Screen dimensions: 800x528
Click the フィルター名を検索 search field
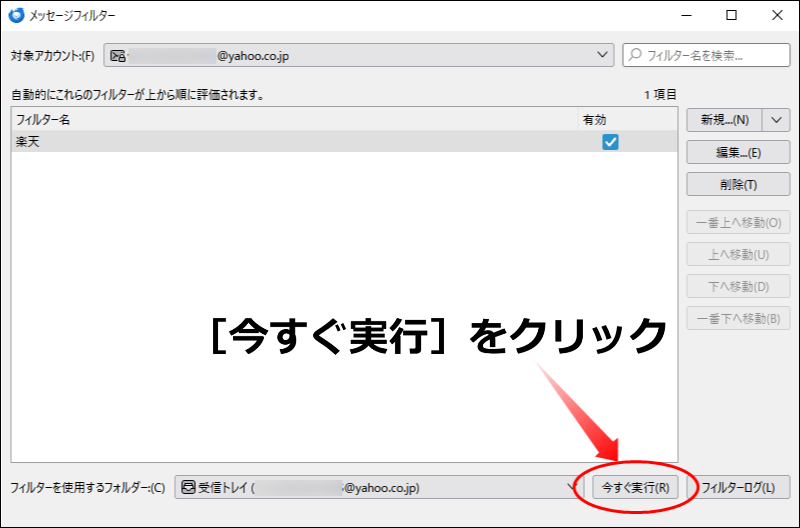click(x=706, y=55)
